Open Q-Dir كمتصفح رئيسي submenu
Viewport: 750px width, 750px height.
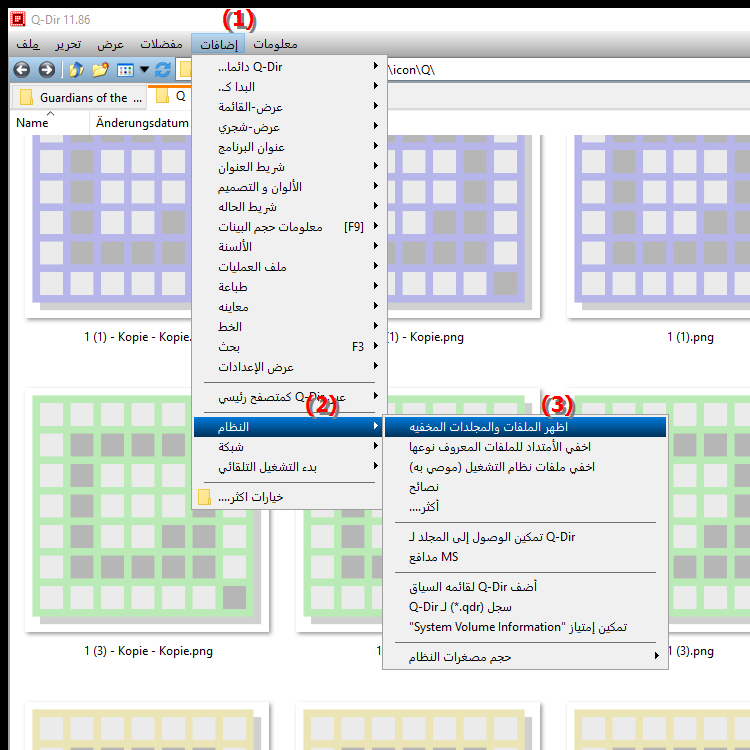[x=289, y=397]
